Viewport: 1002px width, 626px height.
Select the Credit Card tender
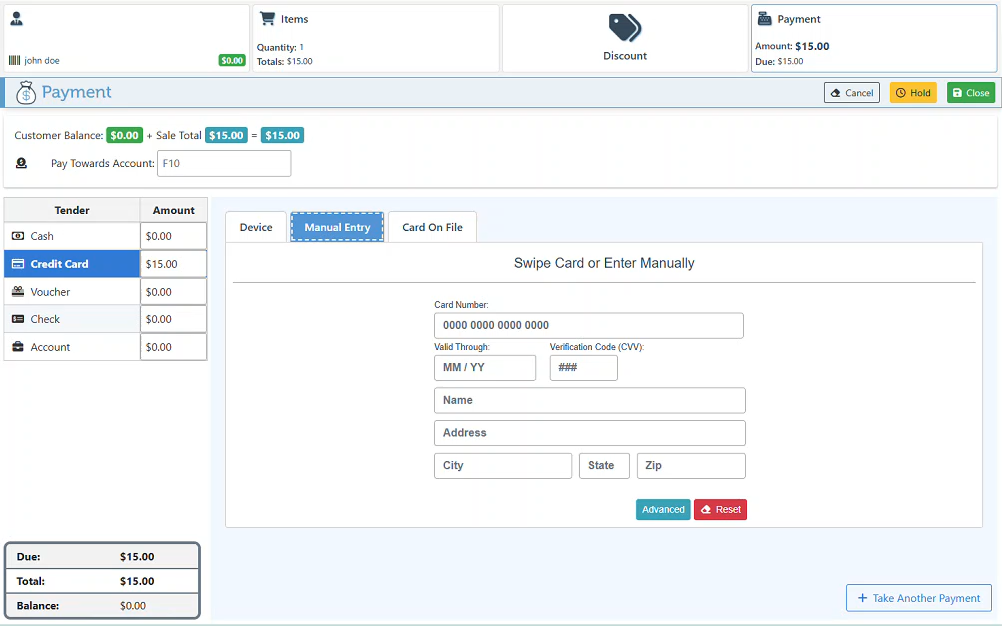click(x=72, y=264)
